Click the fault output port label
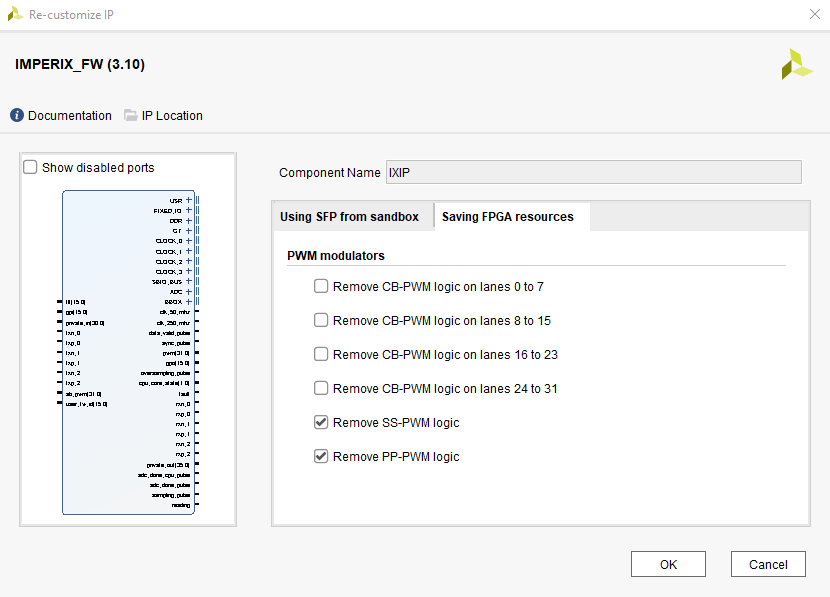Screen dimensions: 830x597 tap(184, 394)
